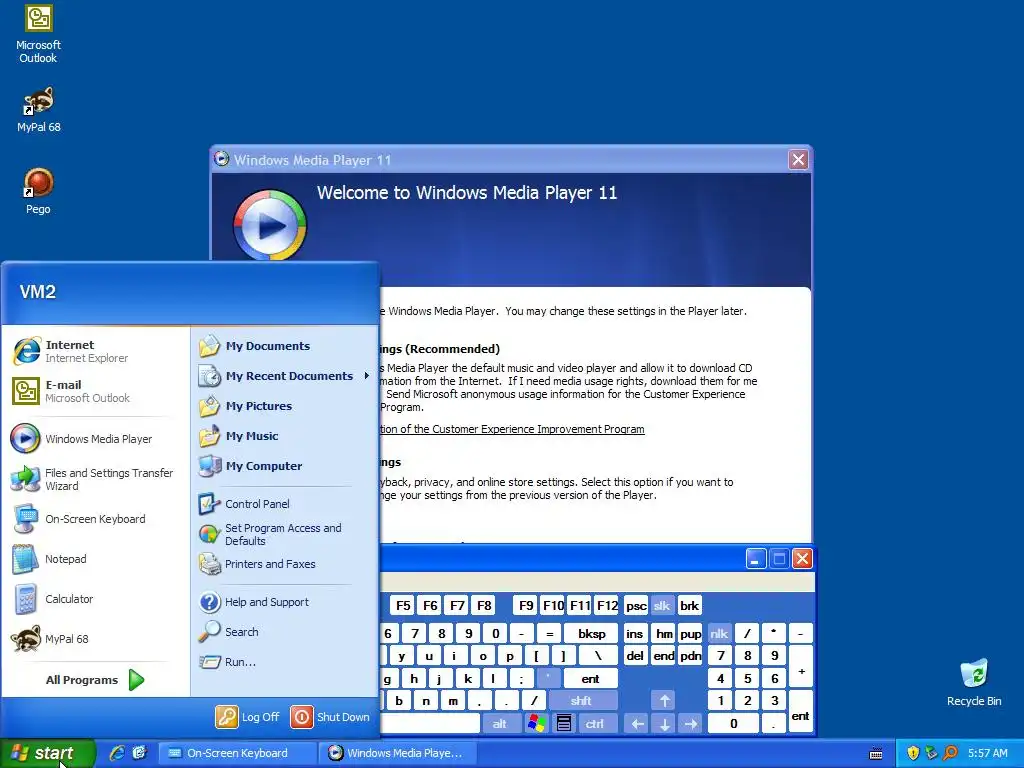The image size is (1024, 768).
Task: Open Printers and Faxes
Action: (284, 564)
